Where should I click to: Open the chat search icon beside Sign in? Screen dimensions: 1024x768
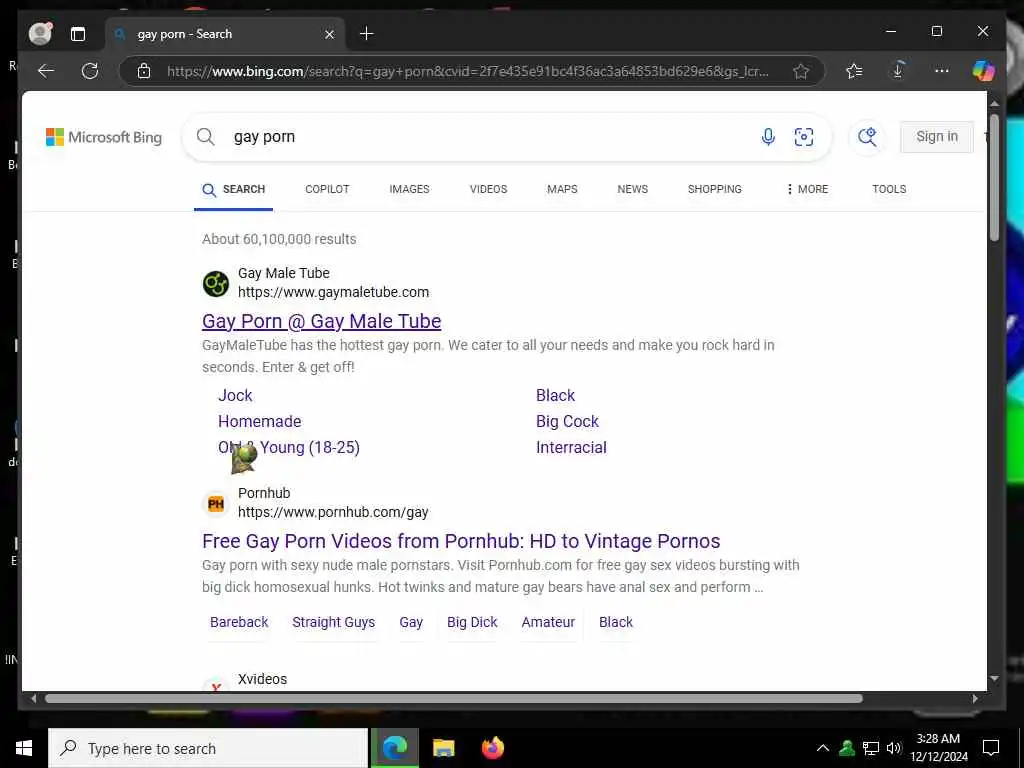(x=867, y=136)
